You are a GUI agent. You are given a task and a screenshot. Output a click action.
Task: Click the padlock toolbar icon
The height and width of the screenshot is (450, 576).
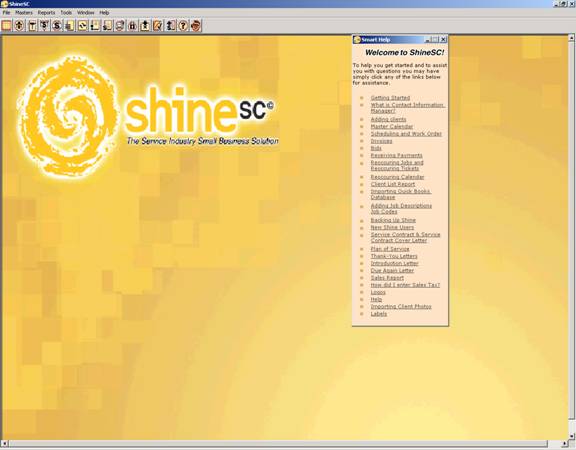coord(133,26)
